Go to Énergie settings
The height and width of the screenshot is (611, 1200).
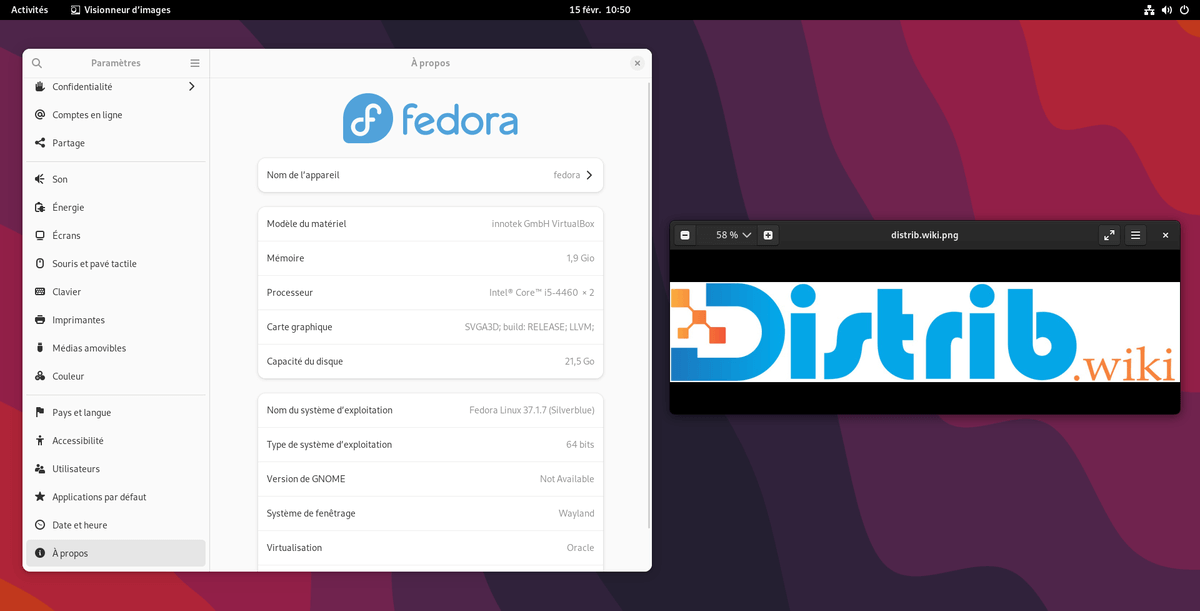pyautogui.click(x=116, y=207)
